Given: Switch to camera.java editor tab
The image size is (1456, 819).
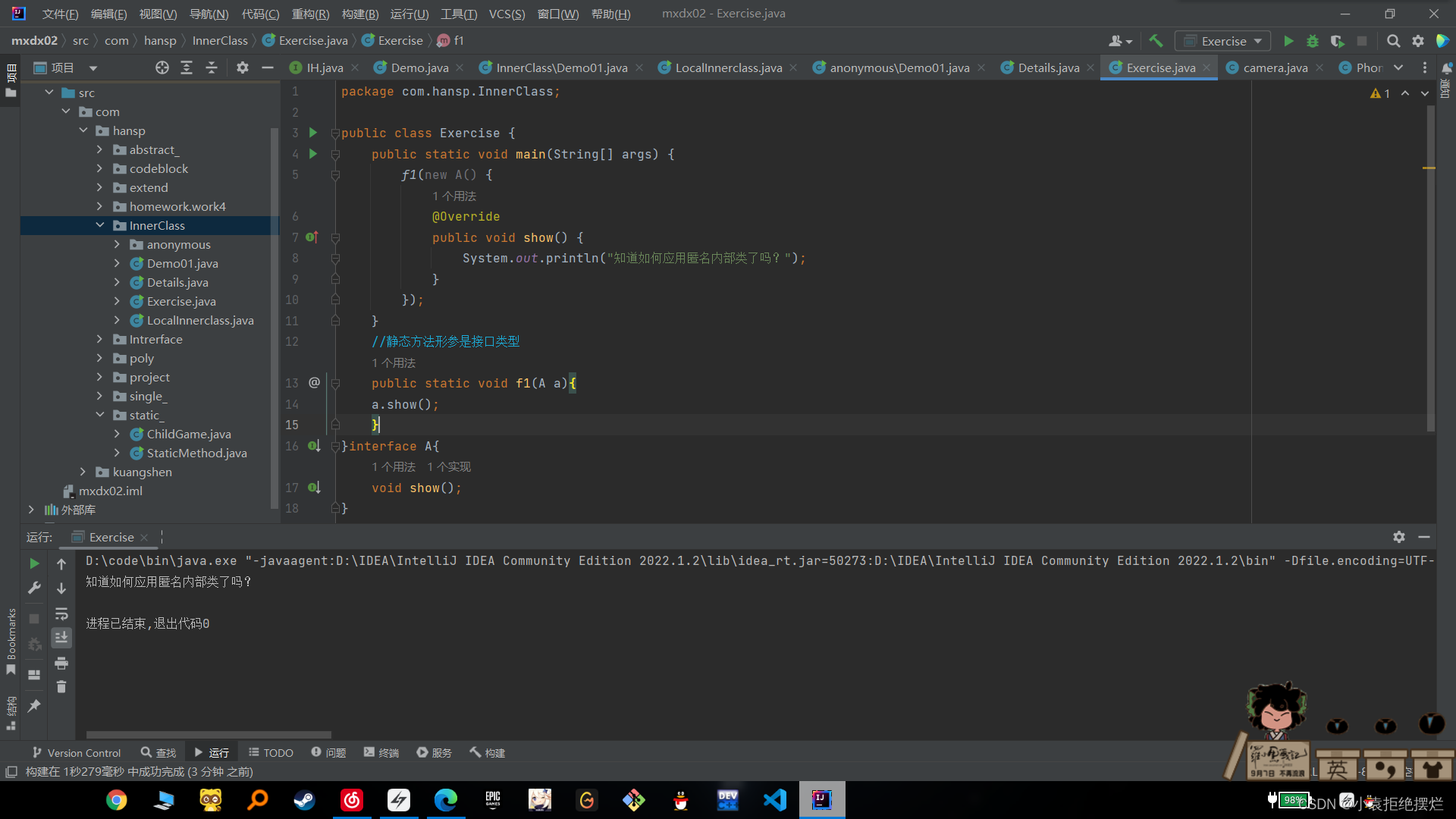Looking at the screenshot, I should point(1275,67).
